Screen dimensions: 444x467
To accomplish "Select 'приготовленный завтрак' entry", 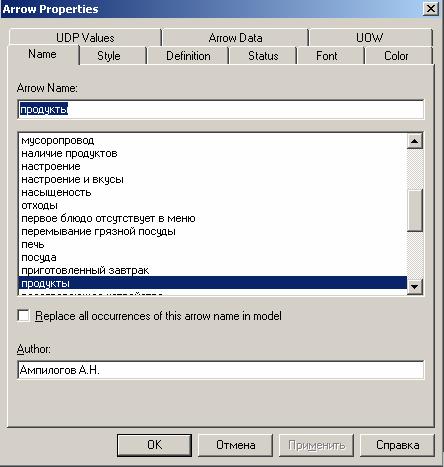I will click(x=213, y=270).
